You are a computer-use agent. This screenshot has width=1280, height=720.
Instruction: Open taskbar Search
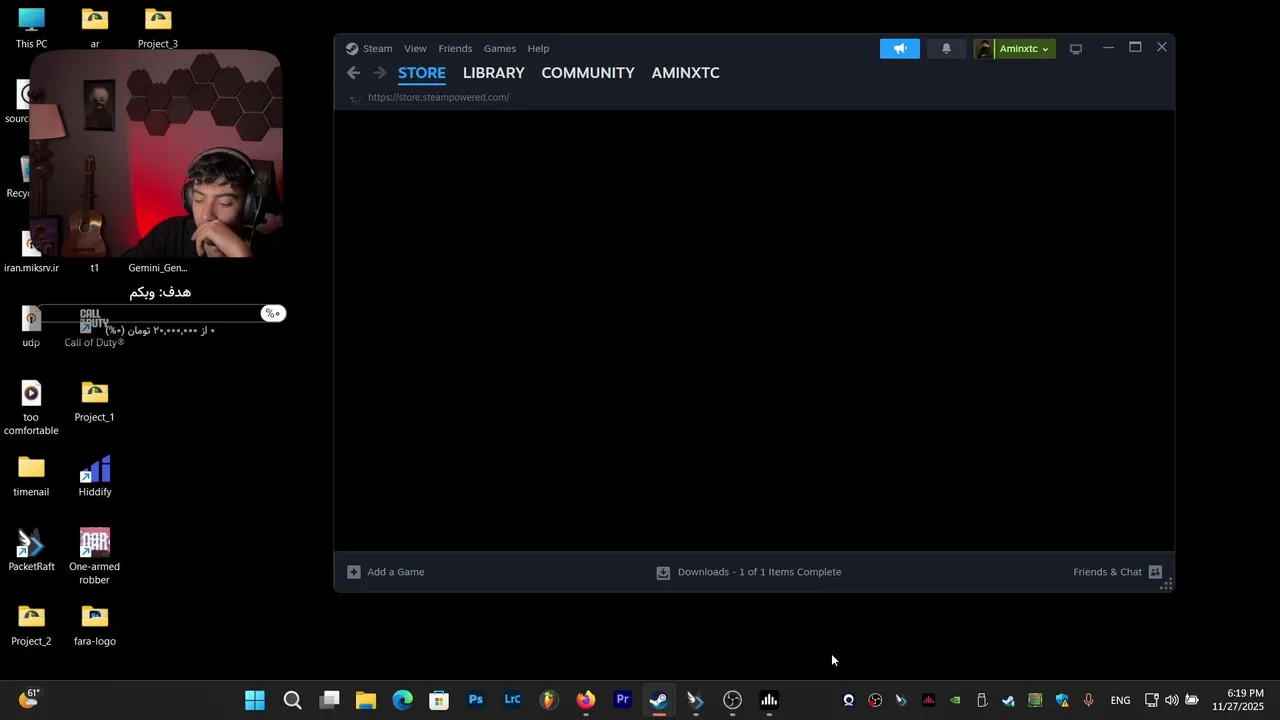pyautogui.click(x=292, y=700)
